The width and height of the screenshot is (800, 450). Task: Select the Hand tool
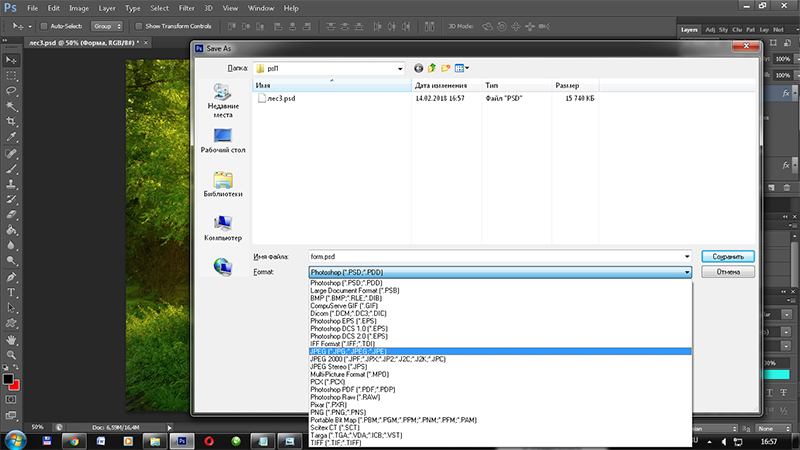[x=11, y=340]
